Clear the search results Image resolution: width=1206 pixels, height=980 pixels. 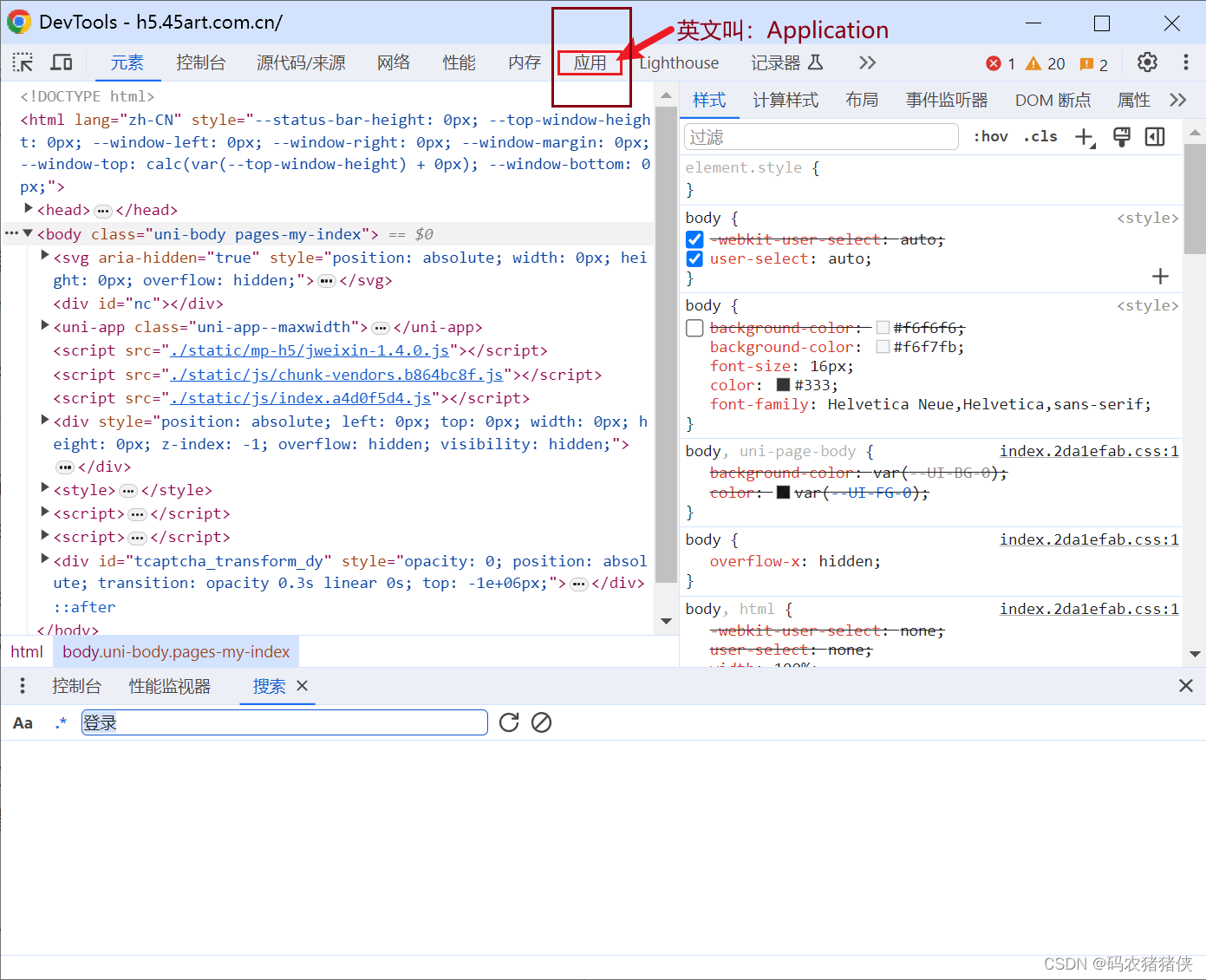click(x=542, y=722)
